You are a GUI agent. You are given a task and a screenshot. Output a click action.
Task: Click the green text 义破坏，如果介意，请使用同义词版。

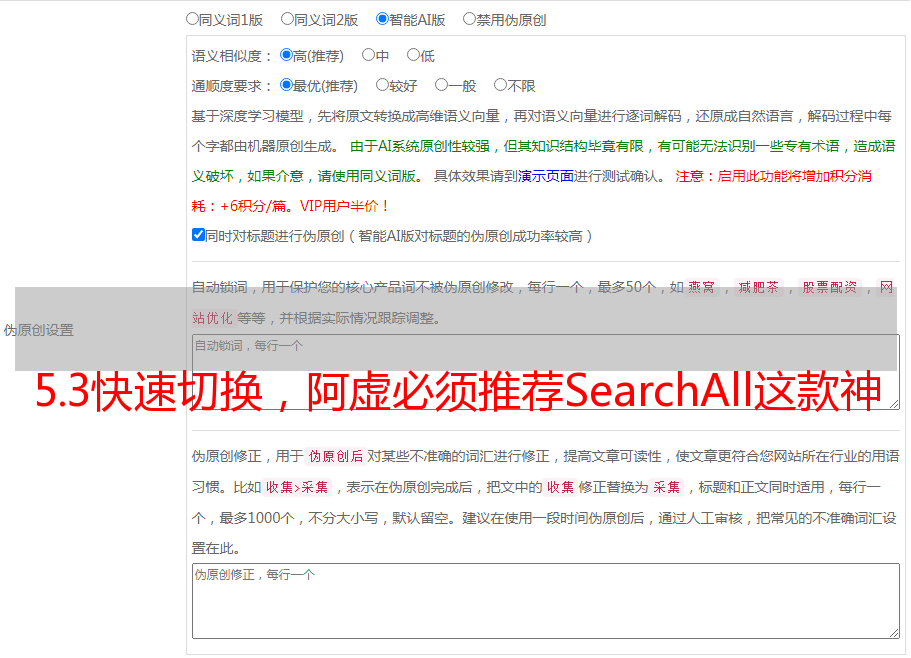pos(309,176)
